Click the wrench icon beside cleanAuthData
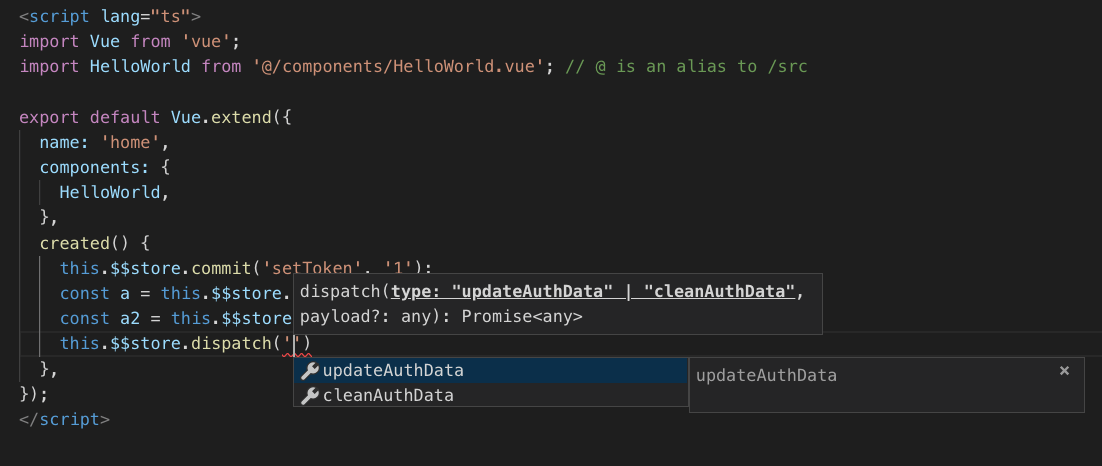 [x=309, y=396]
